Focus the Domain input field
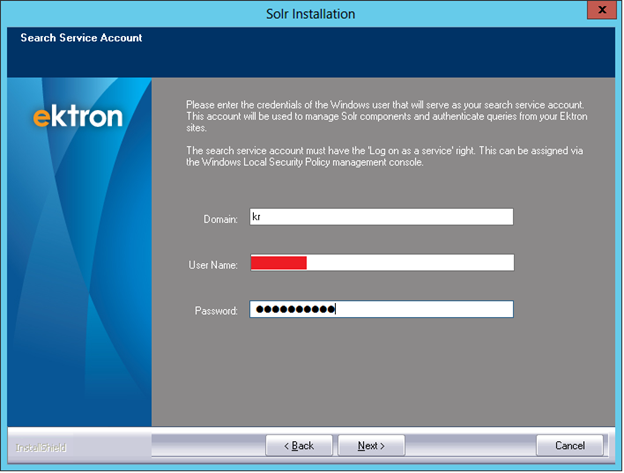The image size is (624, 473). coord(380,218)
